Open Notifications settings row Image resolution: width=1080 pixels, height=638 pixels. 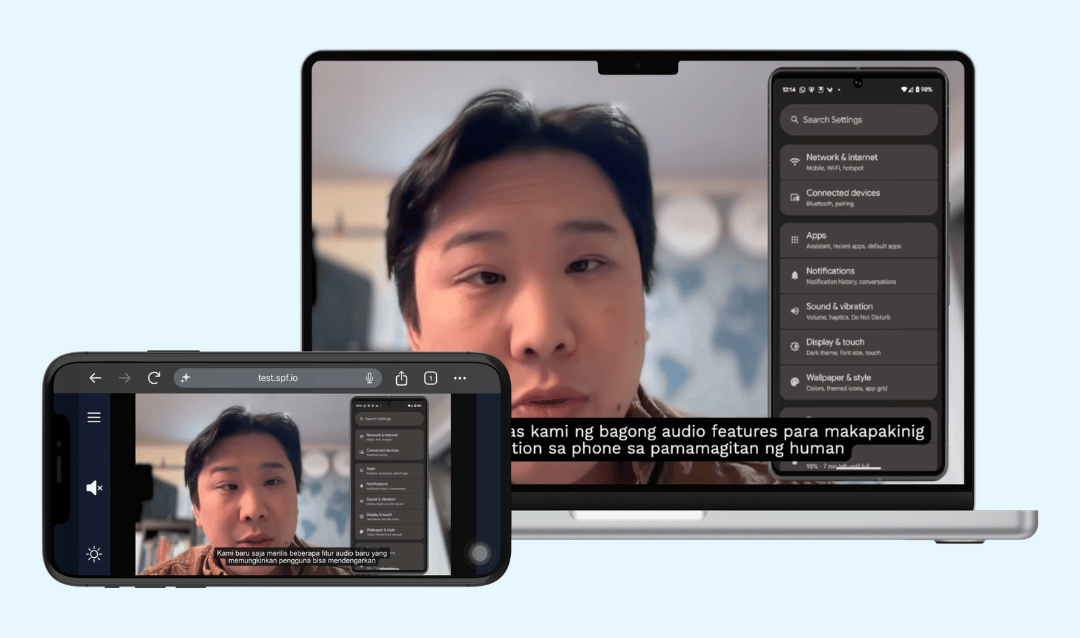859,276
